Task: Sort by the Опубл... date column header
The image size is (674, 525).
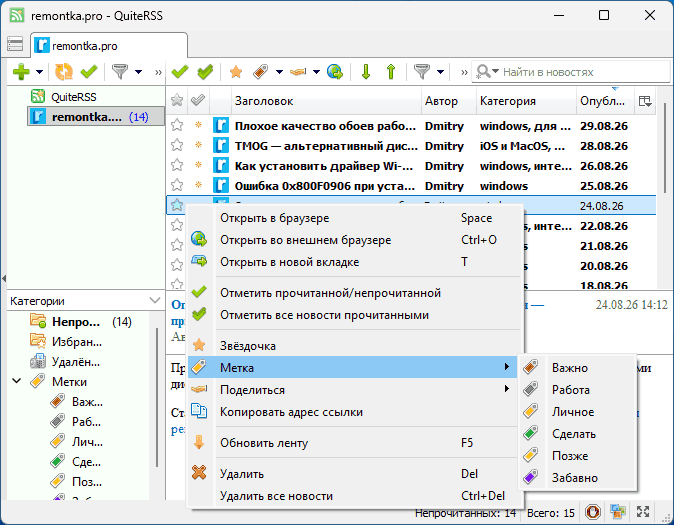Action: 605,101
